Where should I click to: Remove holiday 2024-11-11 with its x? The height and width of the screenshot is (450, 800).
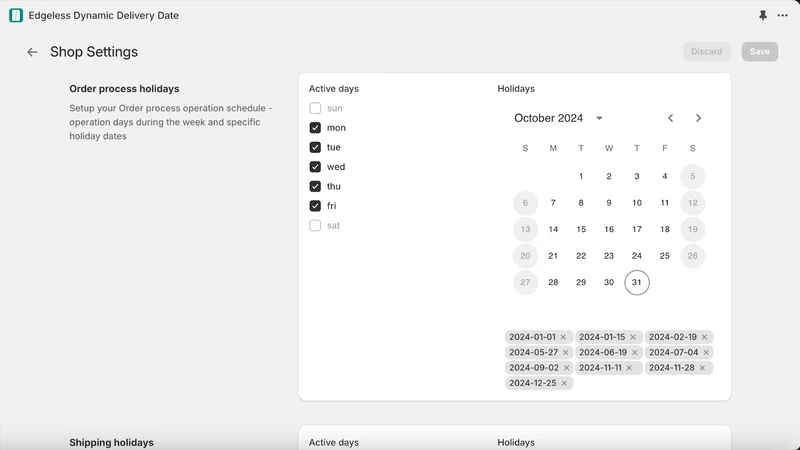(629, 368)
